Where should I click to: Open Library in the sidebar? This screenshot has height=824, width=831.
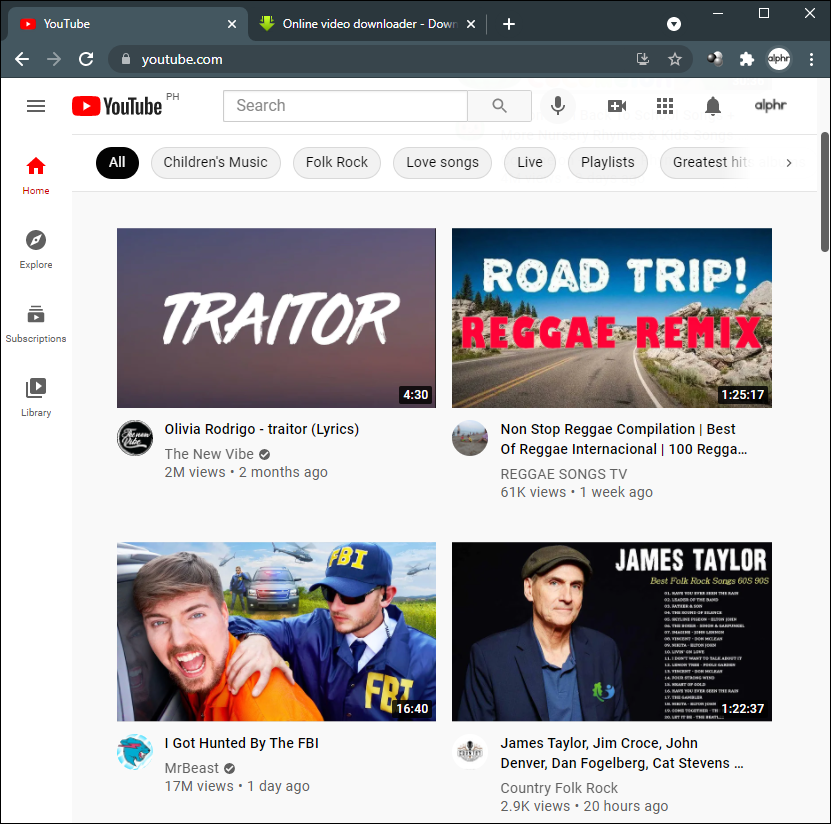click(36, 398)
